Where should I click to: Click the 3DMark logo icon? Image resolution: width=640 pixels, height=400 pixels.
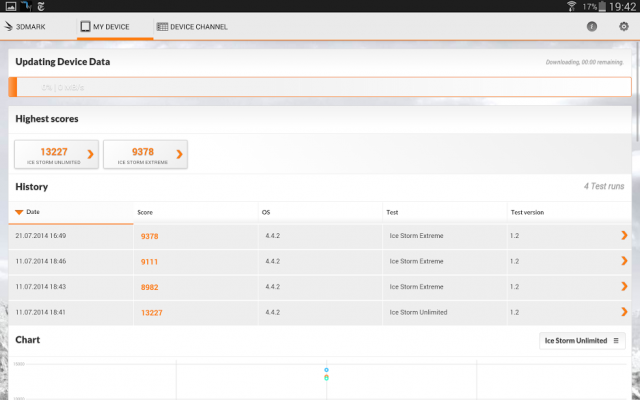click(x=8, y=27)
